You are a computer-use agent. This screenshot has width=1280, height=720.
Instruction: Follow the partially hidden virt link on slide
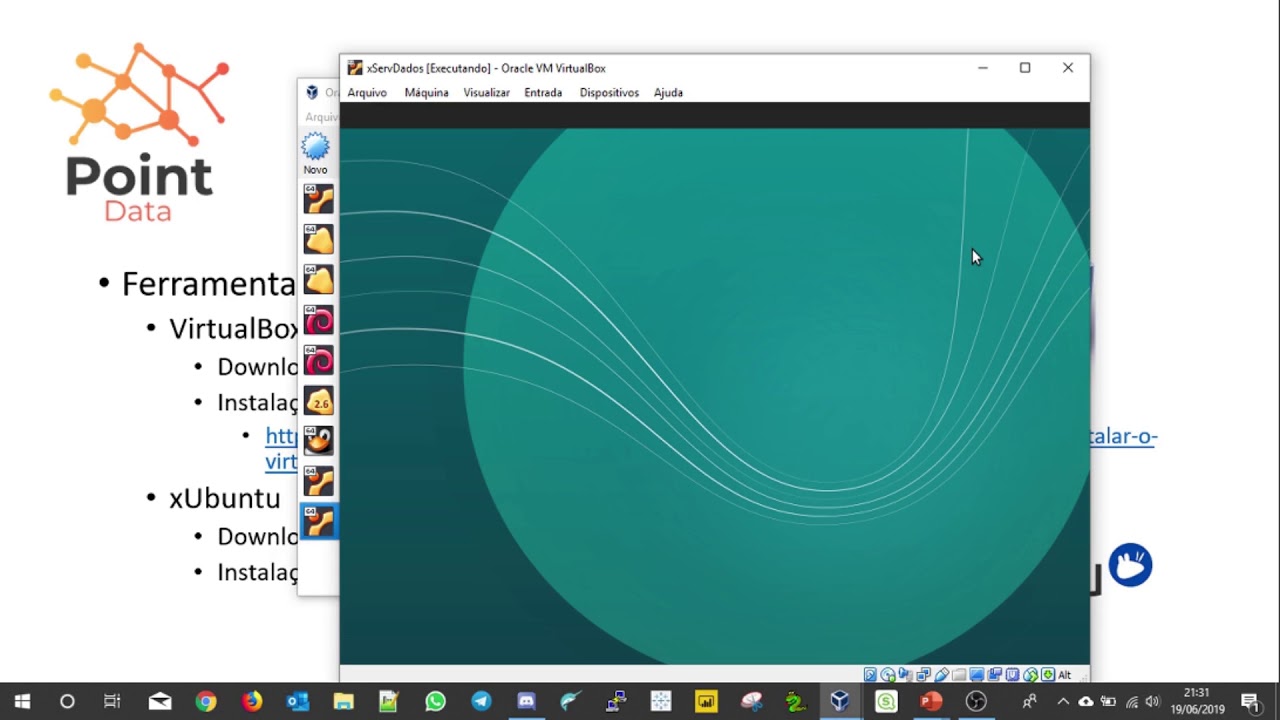click(x=281, y=461)
